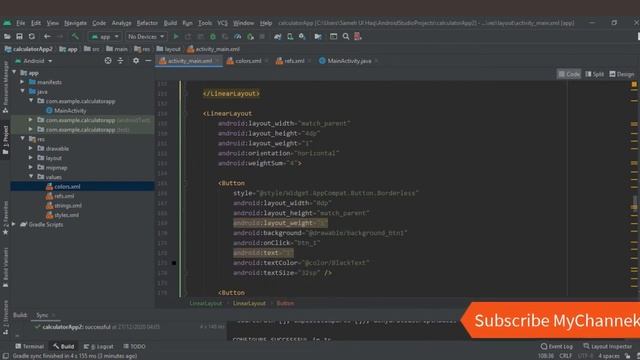Screen dimensions: 640x360
Task: Build project with the hammer icon
Action: pos(75,37)
